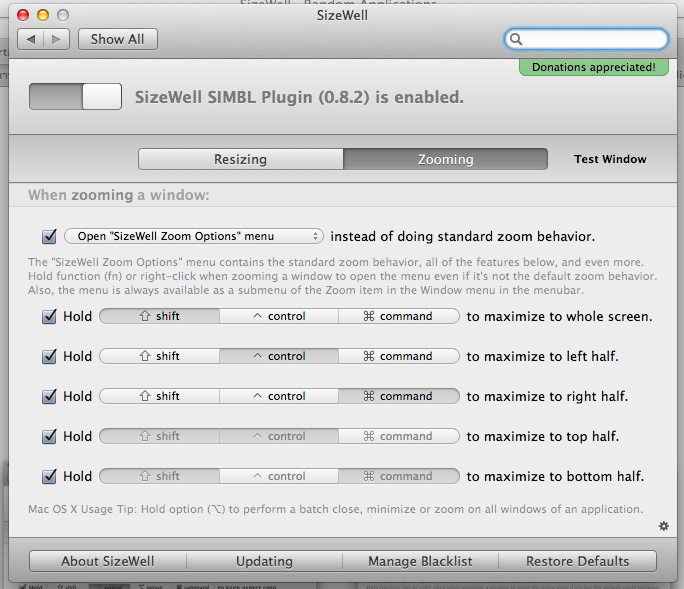This screenshot has height=589, width=684.
Task: Focus the search field in the toolbar
Action: 586,39
